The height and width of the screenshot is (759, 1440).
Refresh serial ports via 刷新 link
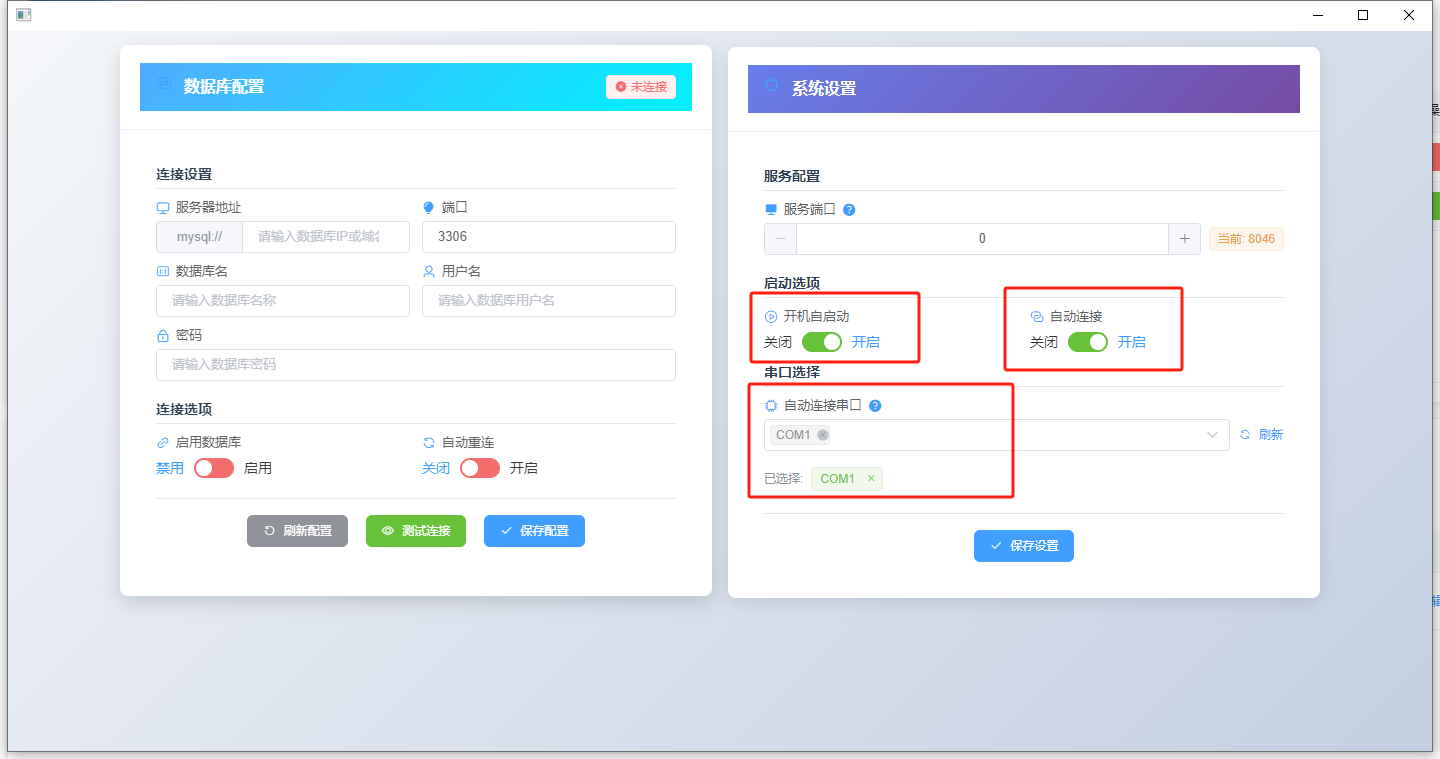pos(1261,435)
